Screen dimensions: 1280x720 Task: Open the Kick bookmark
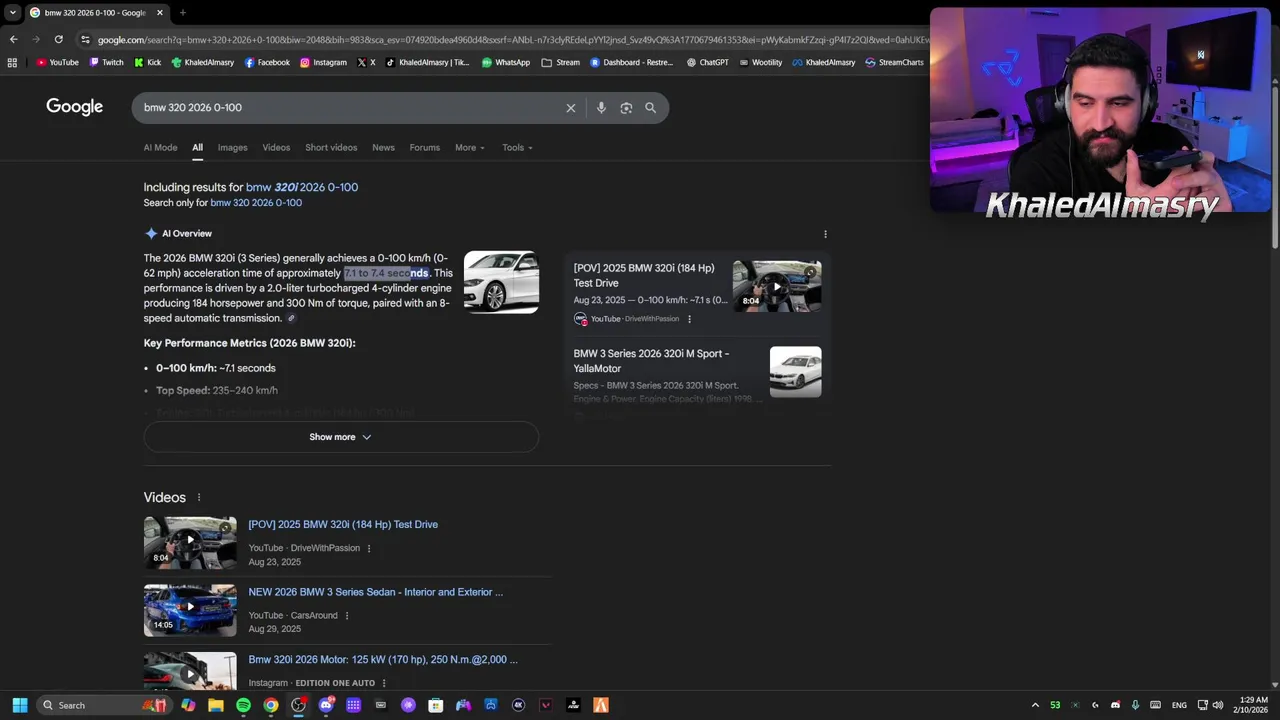(x=147, y=62)
